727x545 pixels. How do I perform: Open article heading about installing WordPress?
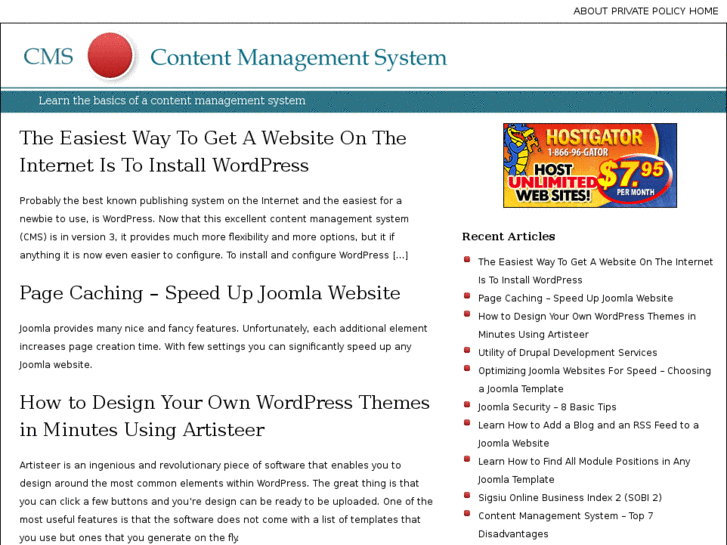(213, 152)
